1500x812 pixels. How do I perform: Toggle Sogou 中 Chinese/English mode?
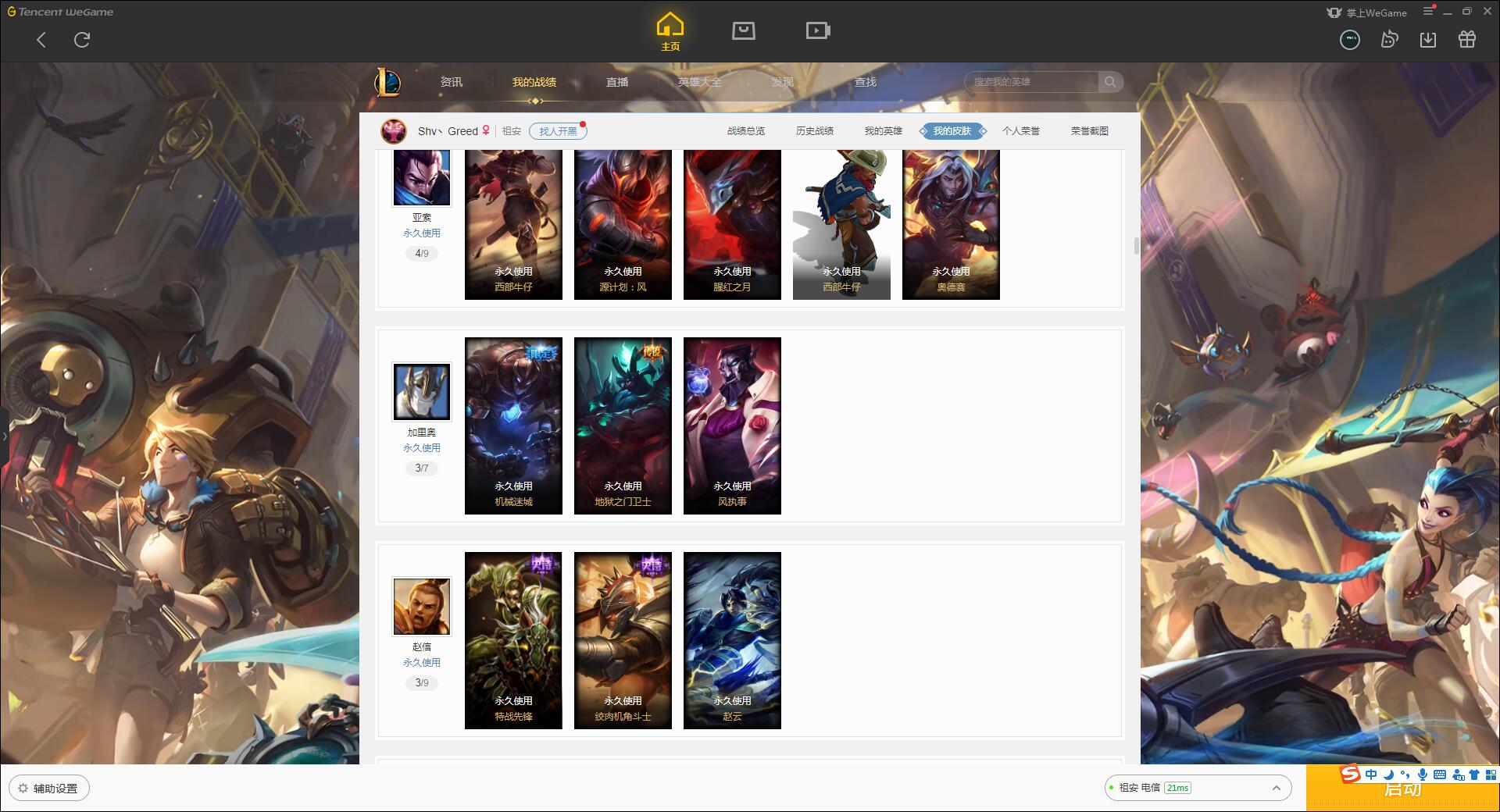point(1371,775)
